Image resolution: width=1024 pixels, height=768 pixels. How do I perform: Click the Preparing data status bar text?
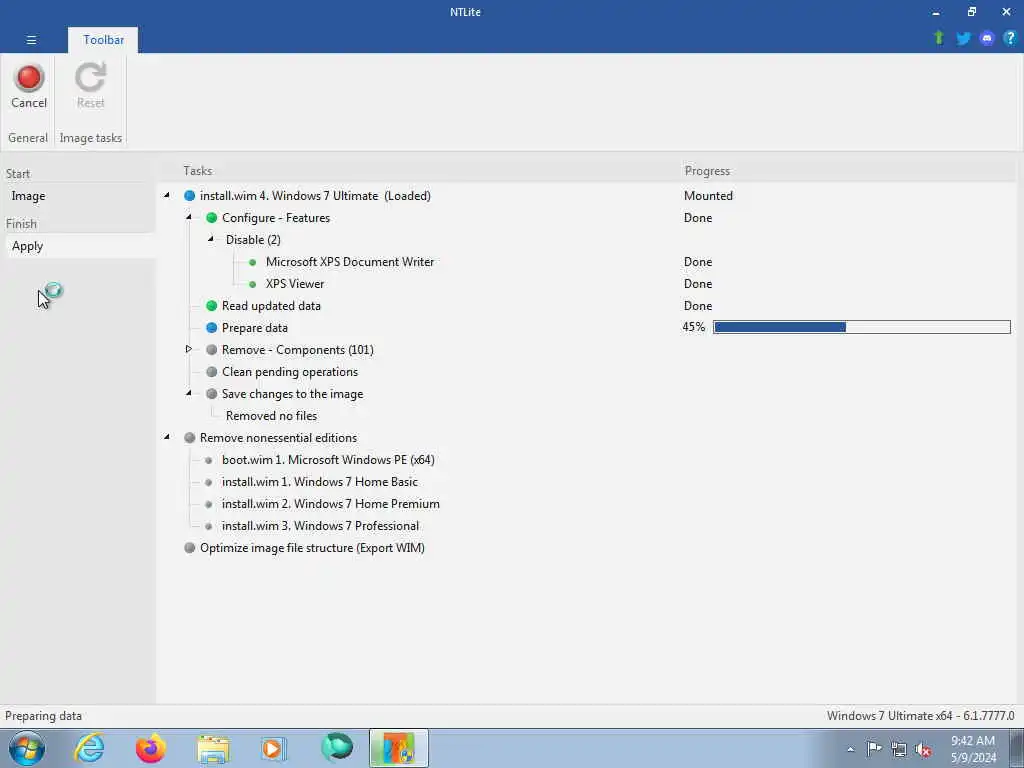tap(43, 716)
